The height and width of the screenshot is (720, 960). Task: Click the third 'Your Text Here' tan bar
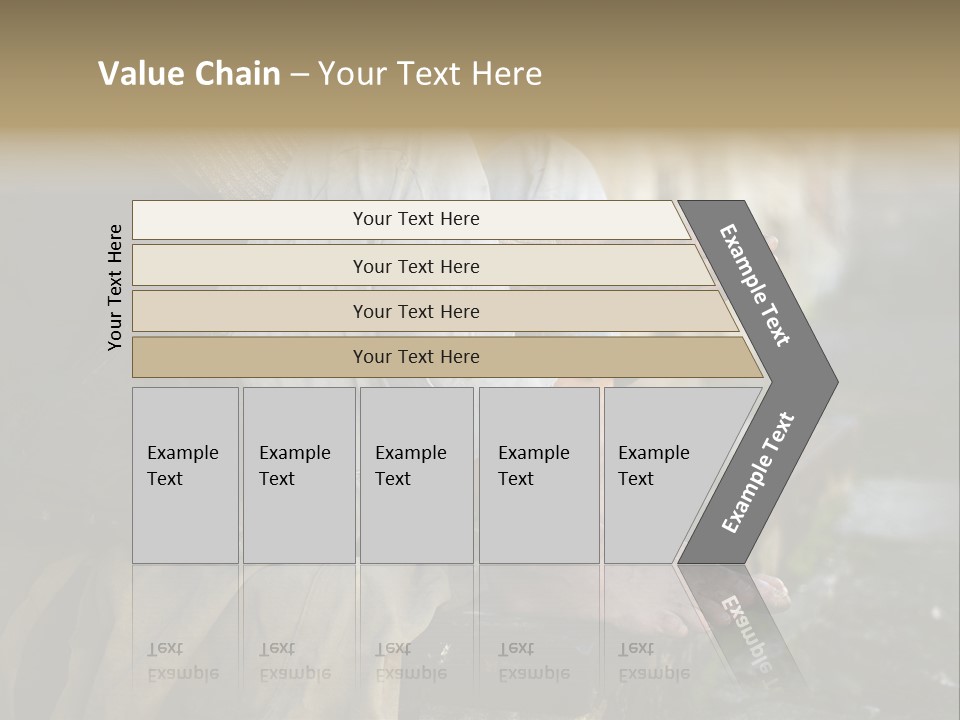(435, 311)
